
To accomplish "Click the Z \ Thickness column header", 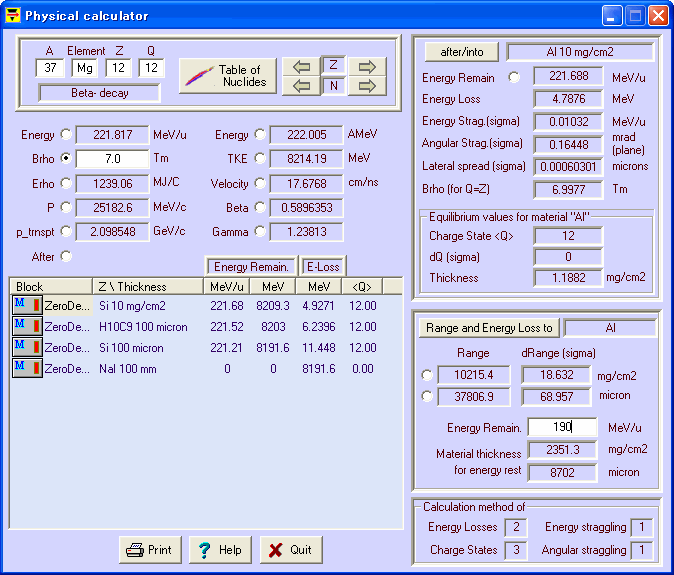I will 148,286.
